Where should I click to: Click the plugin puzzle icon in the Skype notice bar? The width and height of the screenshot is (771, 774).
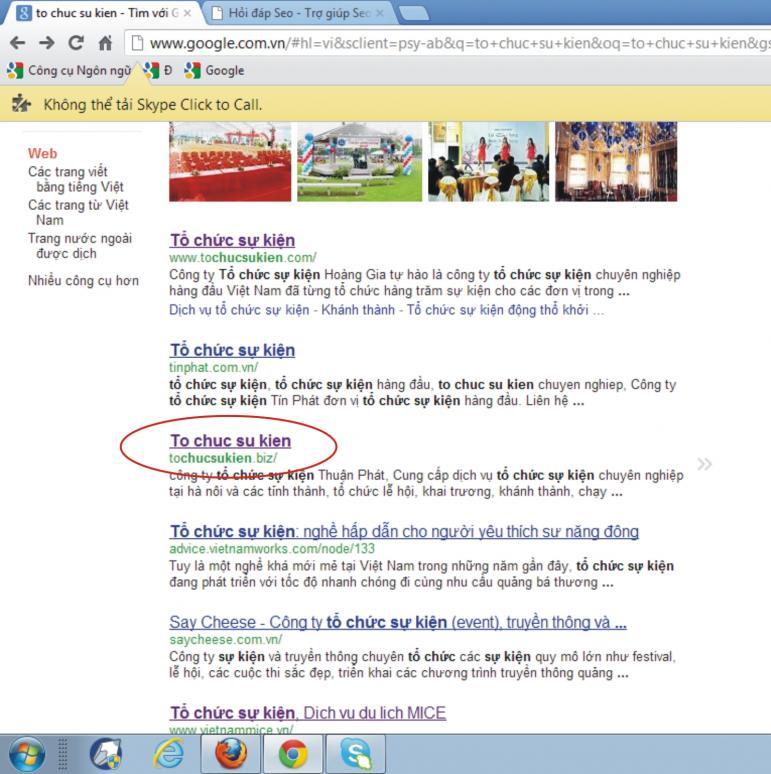pos(21,104)
